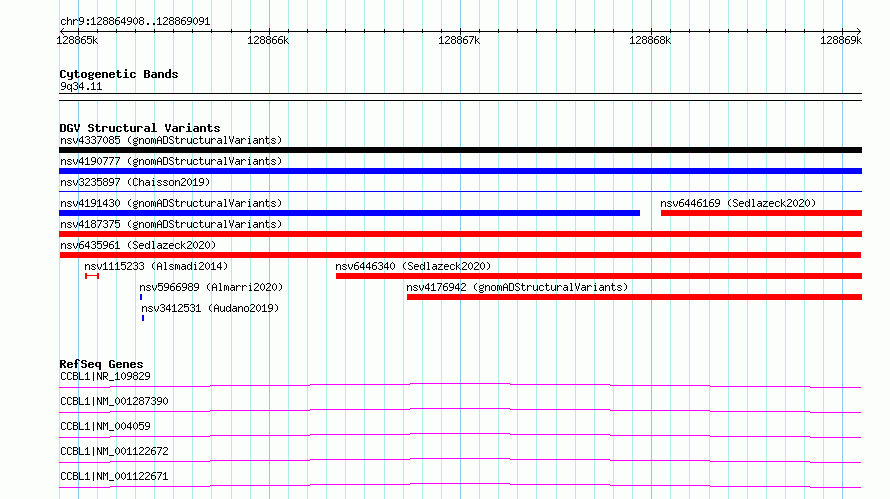Open the CCBL1|NM_001287390 transcript label
This screenshot has height=499, width=890.
114,401
